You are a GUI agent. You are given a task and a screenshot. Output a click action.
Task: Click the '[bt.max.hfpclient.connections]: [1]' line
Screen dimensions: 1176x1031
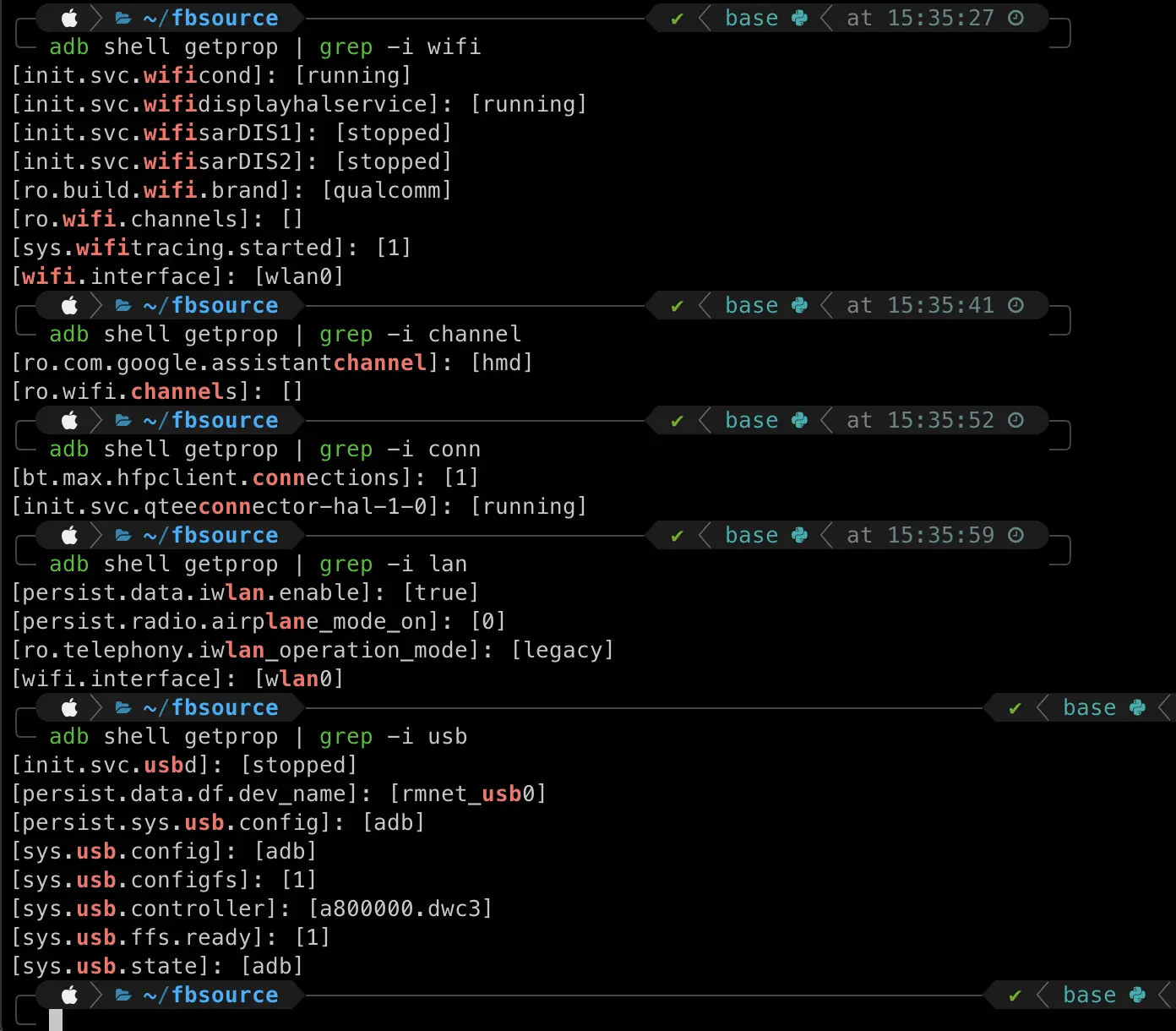[x=246, y=477]
